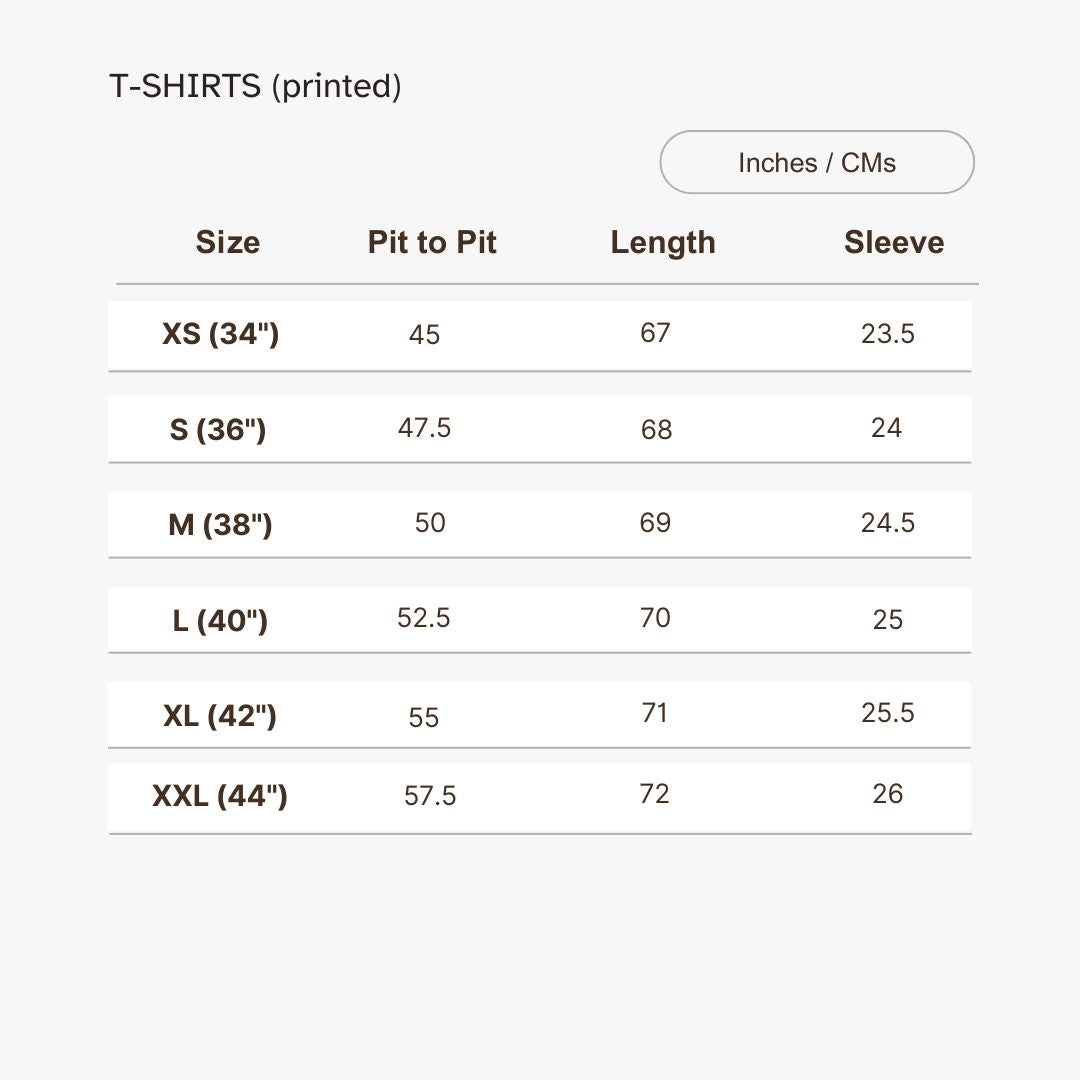This screenshot has width=1080, height=1080.
Task: Click the Sleeve column header
Action: (894, 242)
